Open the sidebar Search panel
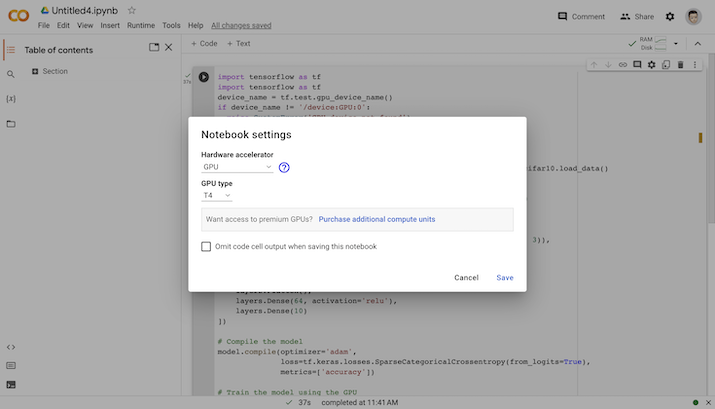 pyautogui.click(x=11, y=74)
